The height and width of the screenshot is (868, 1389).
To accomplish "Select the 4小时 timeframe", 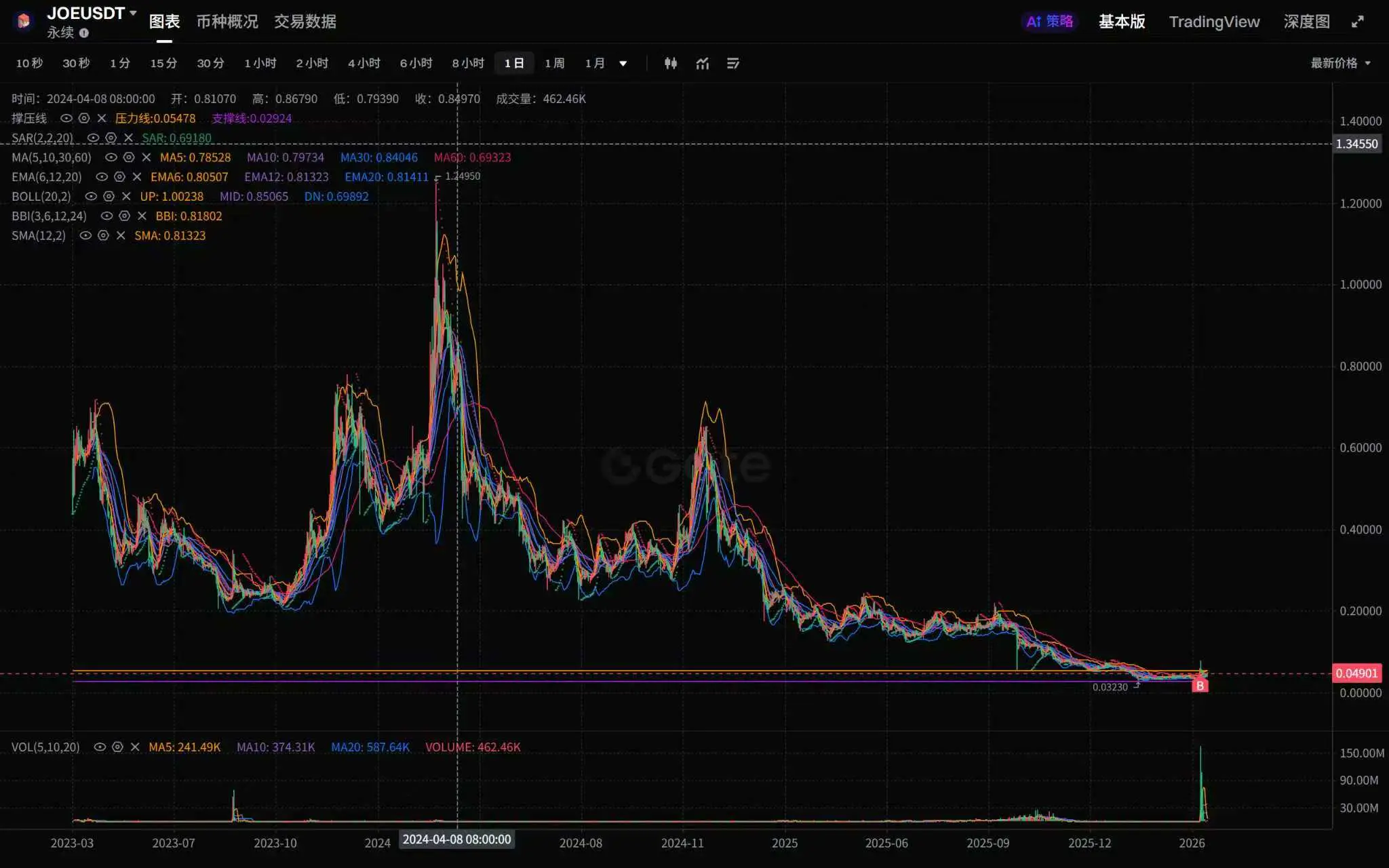I will point(364,63).
